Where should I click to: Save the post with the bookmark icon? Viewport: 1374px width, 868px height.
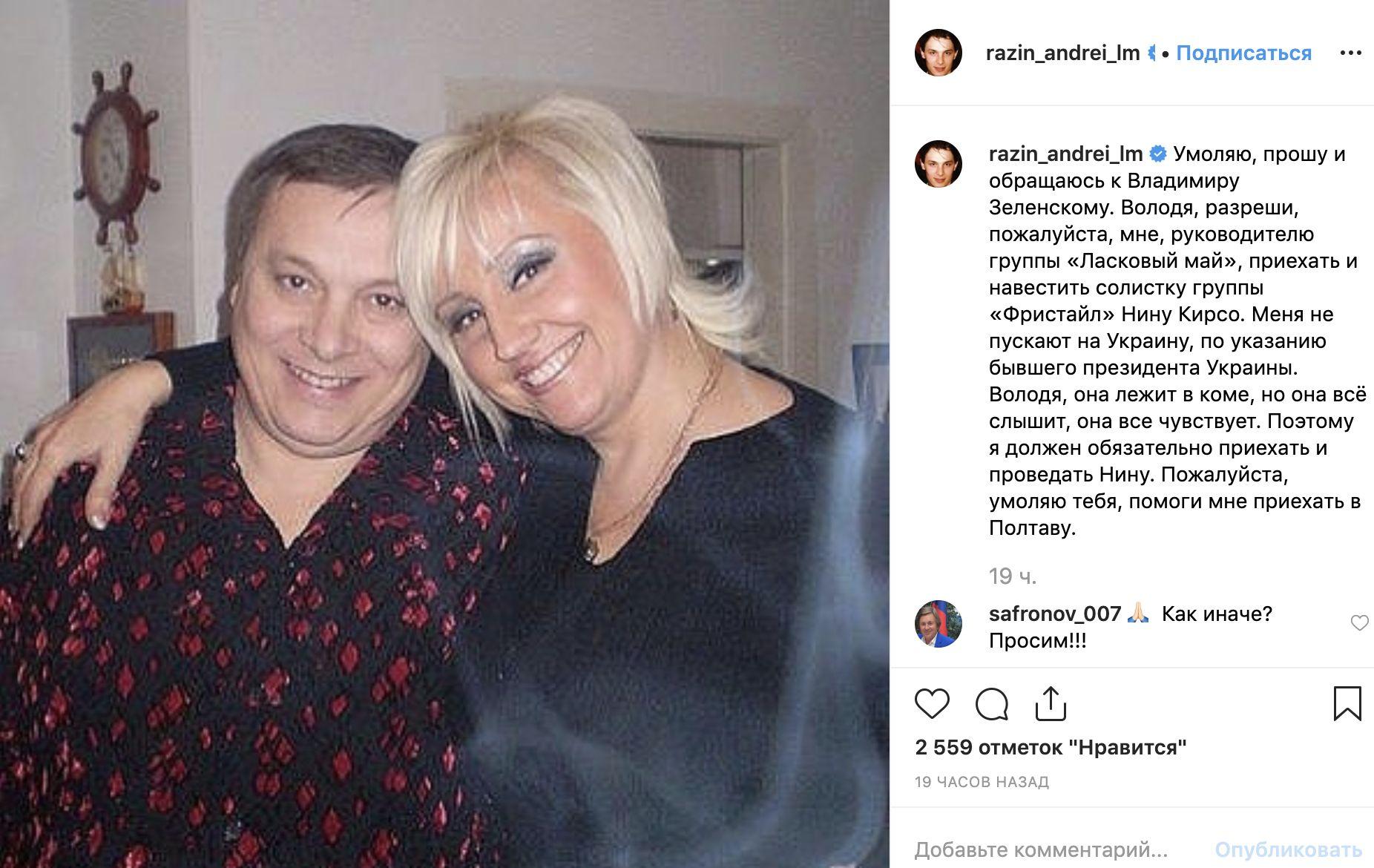tap(1347, 703)
